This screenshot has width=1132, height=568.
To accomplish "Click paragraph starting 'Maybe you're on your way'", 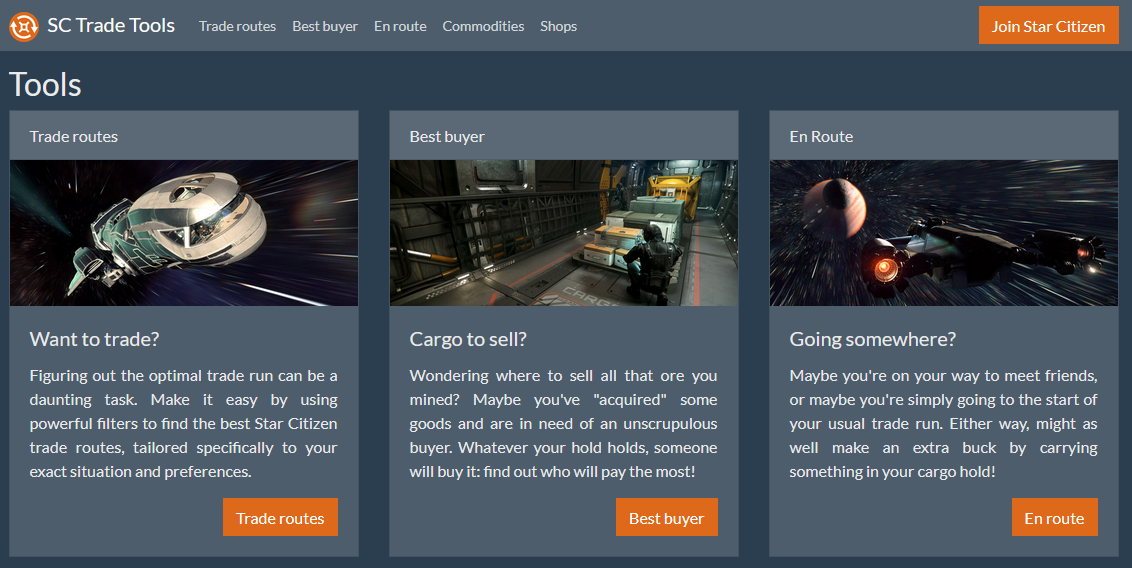I will [944, 424].
